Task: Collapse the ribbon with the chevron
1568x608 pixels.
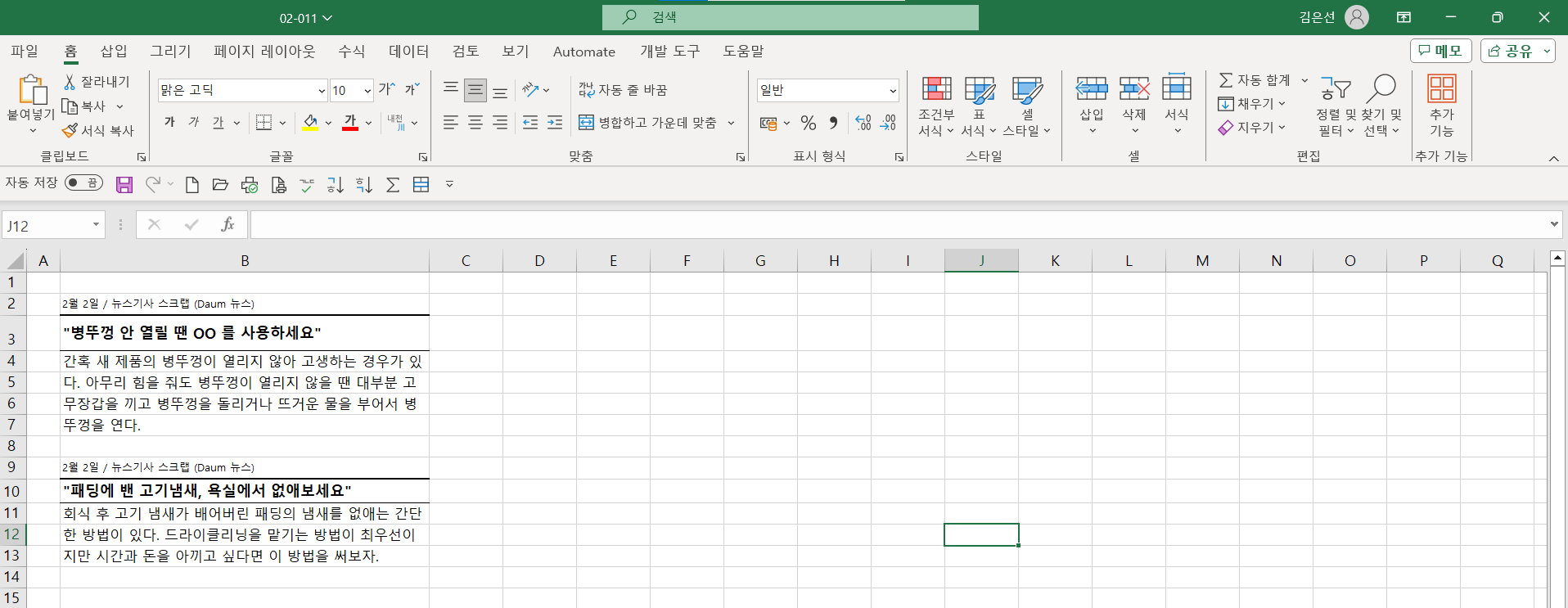Action: pos(1553,159)
